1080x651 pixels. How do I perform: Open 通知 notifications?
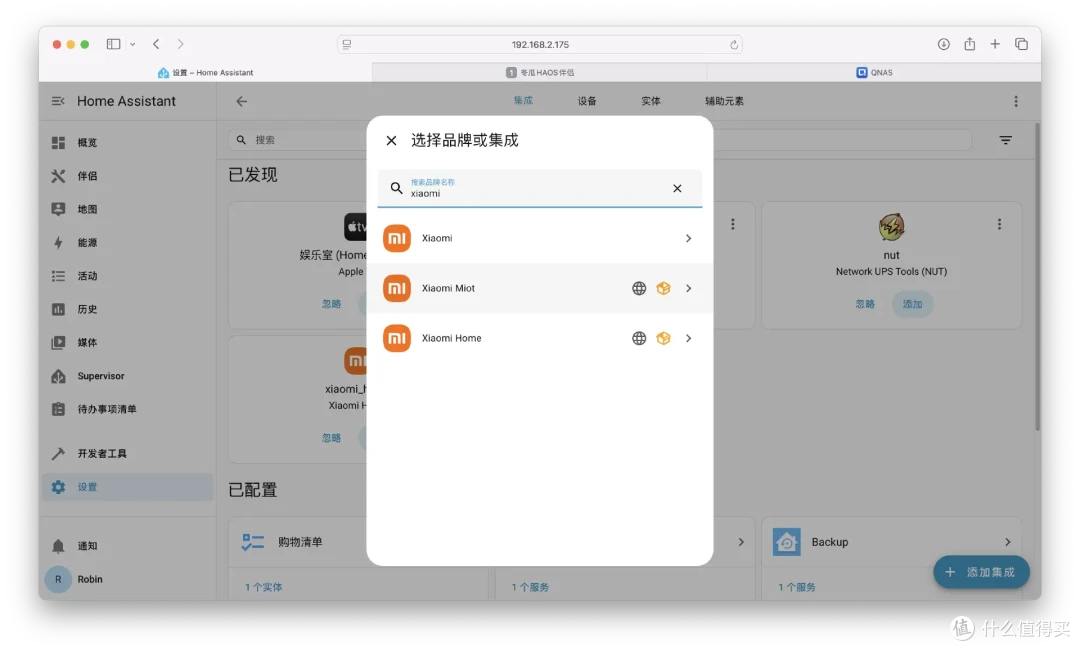[x=127, y=546]
